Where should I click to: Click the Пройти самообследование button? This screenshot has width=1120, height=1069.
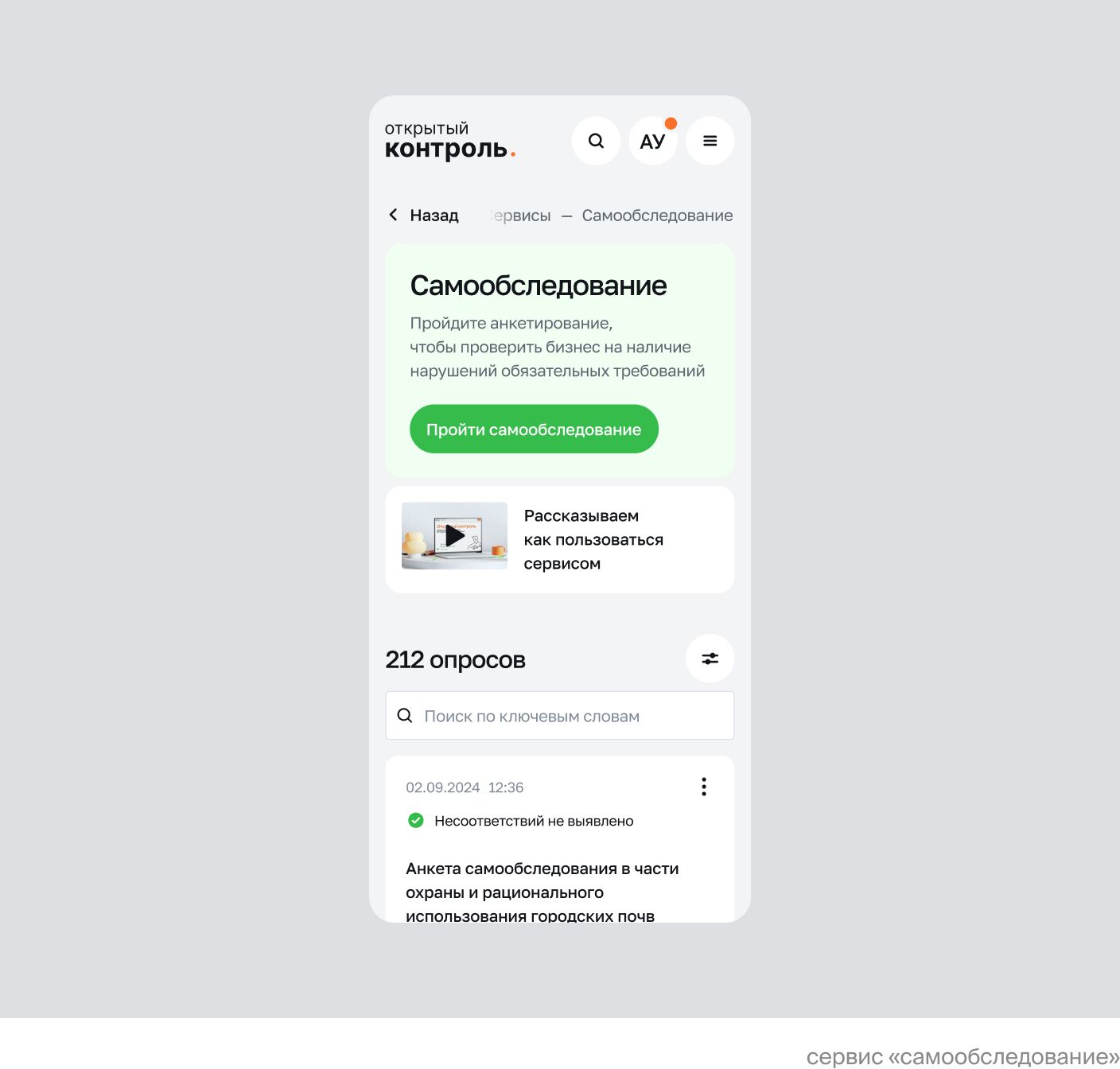[534, 430]
